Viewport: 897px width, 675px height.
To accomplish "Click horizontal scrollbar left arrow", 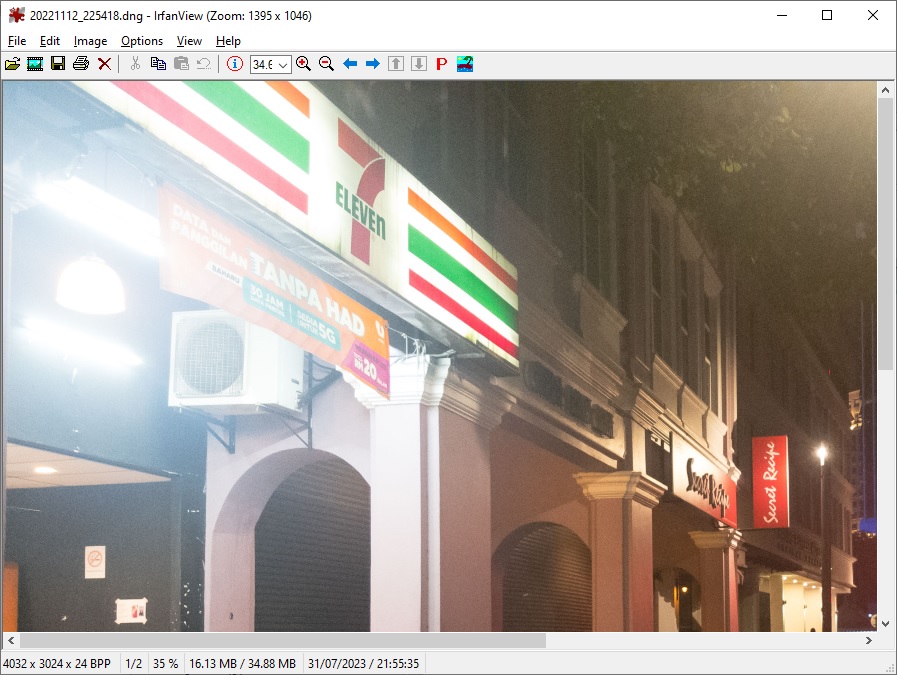I will [x=11, y=640].
